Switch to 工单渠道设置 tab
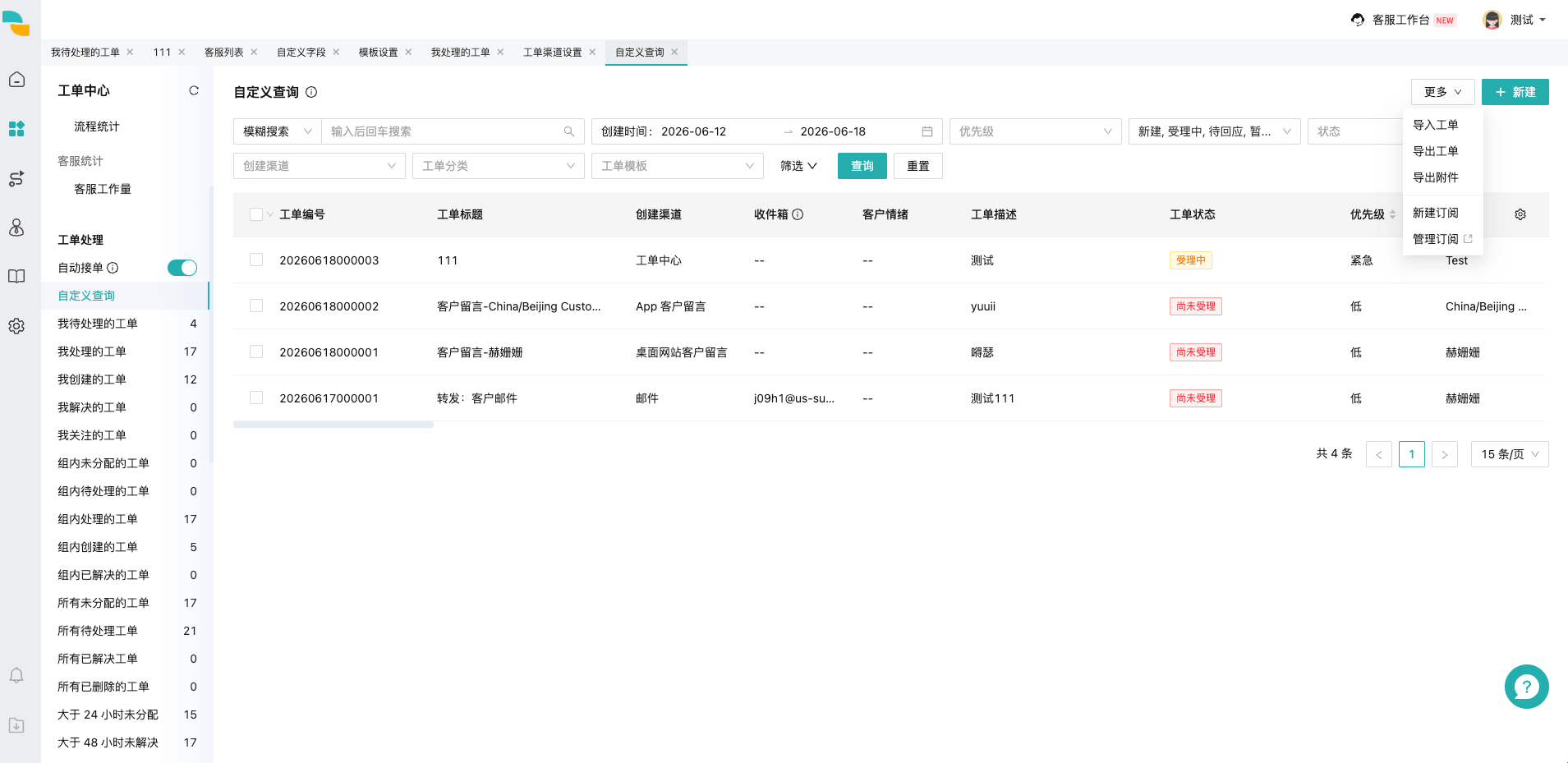The width and height of the screenshot is (1568, 763). click(553, 52)
